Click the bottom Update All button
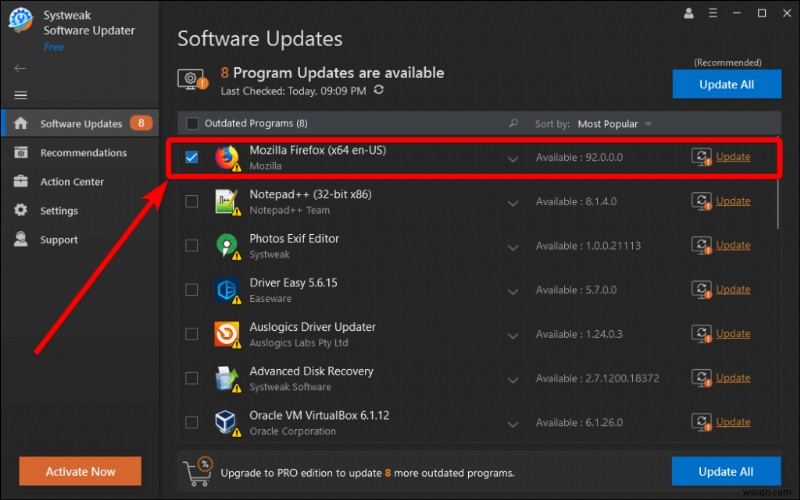800x500 pixels. (x=726, y=471)
